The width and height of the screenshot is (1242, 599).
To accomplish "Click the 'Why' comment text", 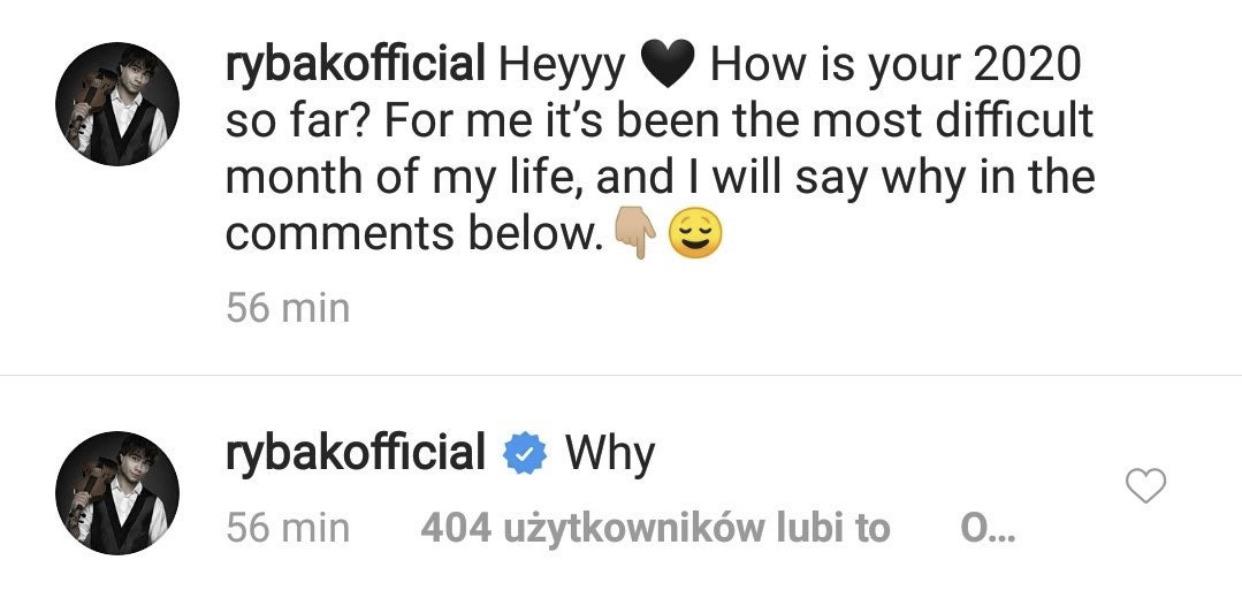I will [610, 454].
